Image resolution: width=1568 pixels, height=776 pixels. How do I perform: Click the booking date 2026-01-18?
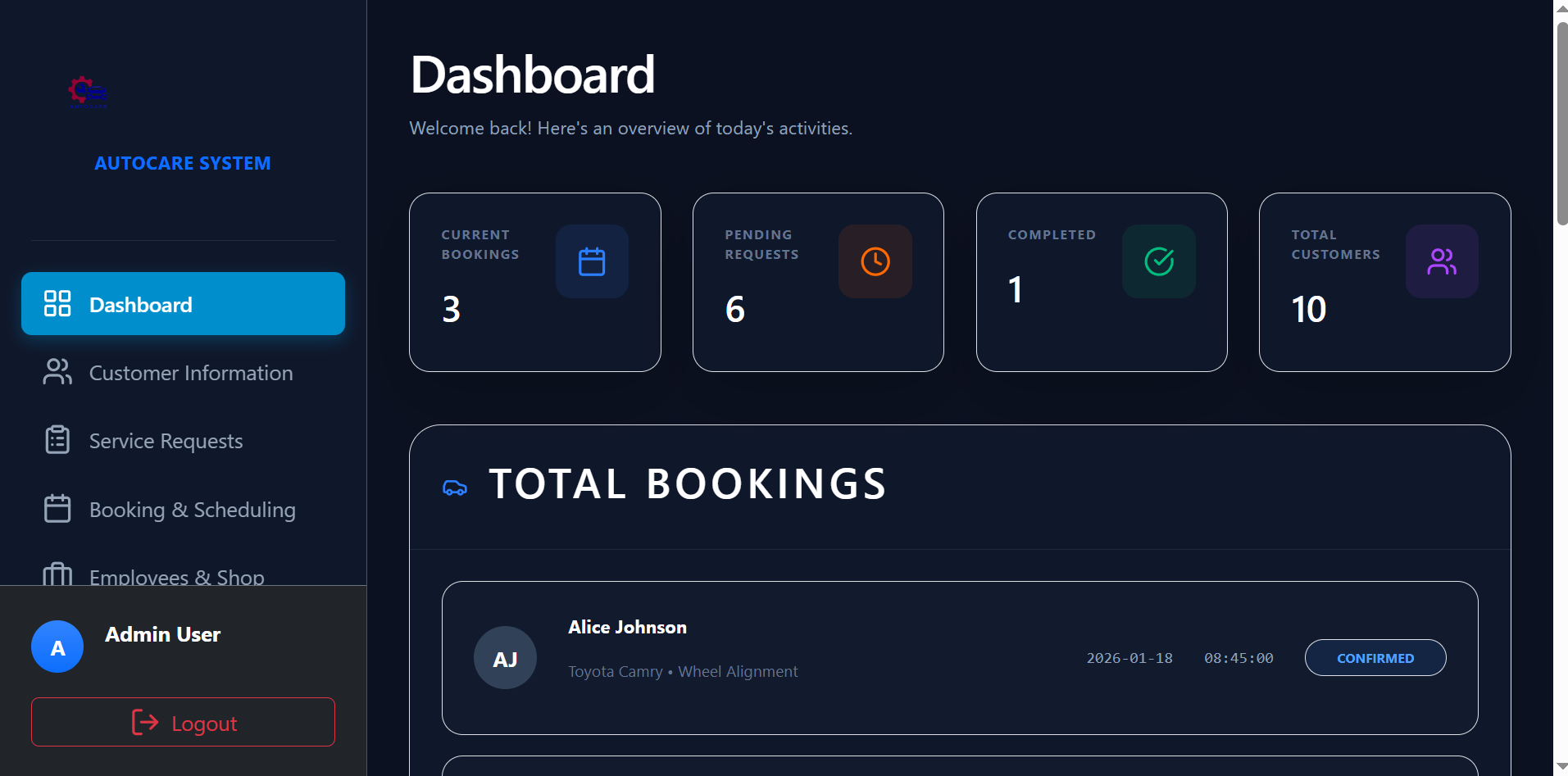pyautogui.click(x=1129, y=658)
